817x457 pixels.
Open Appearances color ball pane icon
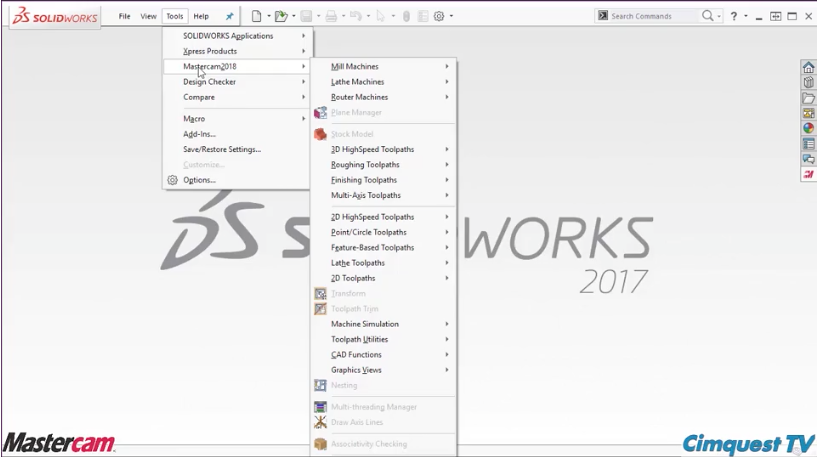click(808, 128)
